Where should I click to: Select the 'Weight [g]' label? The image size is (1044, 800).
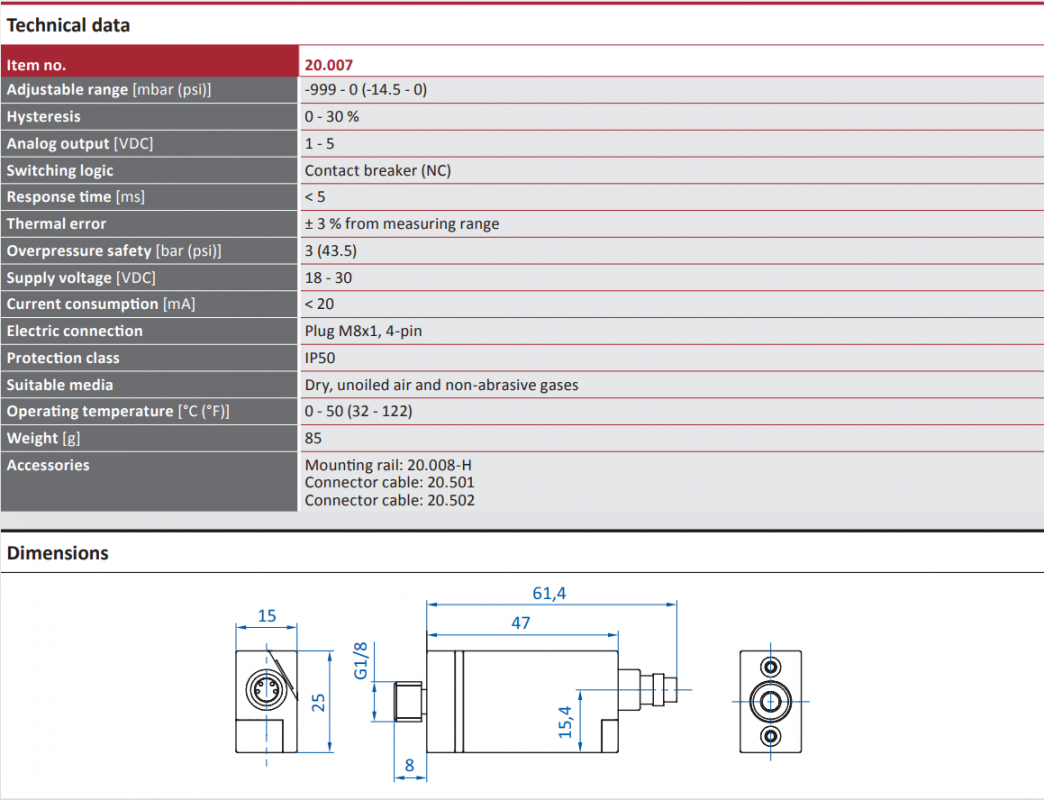pyautogui.click(x=43, y=439)
